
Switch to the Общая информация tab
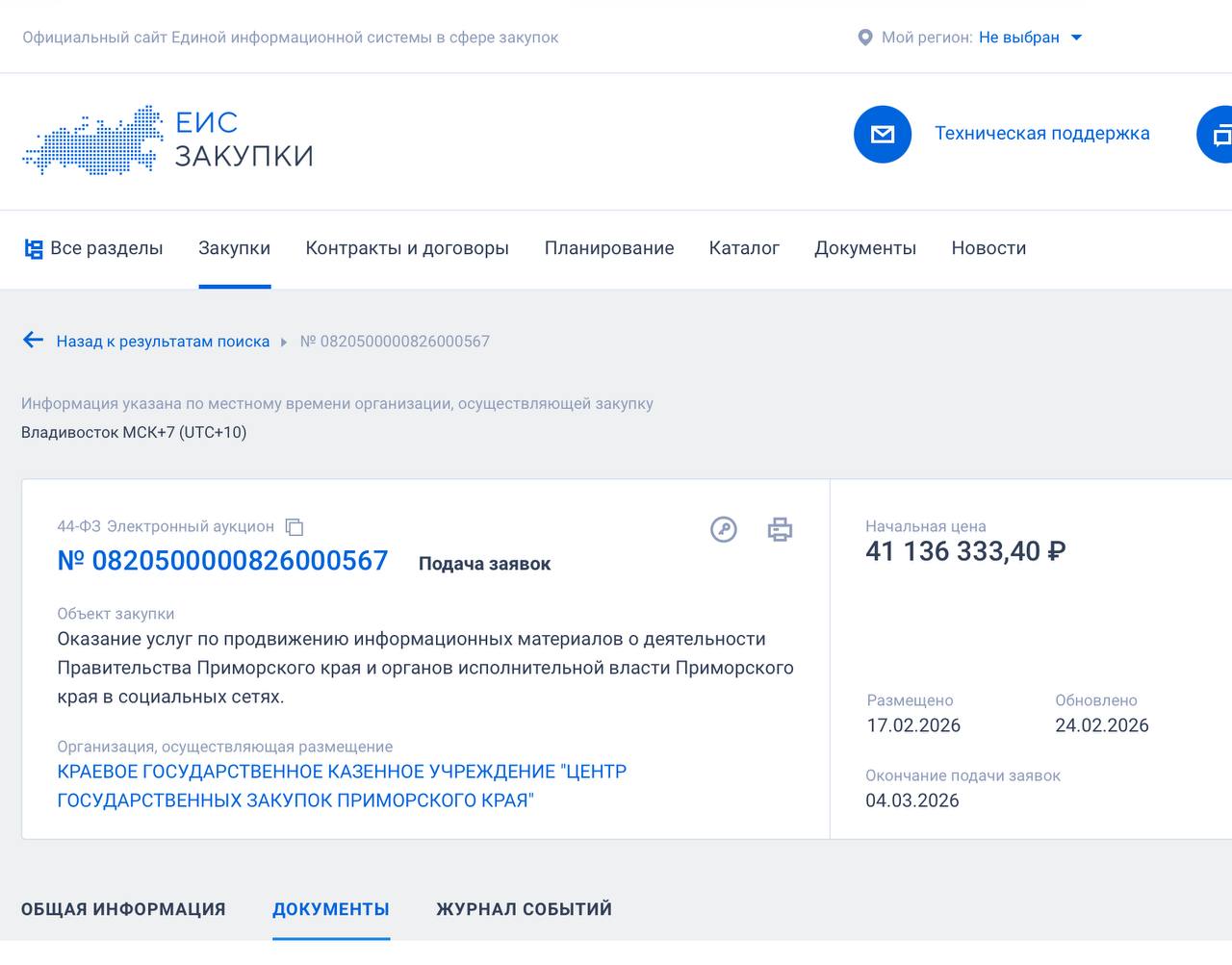pos(123,909)
